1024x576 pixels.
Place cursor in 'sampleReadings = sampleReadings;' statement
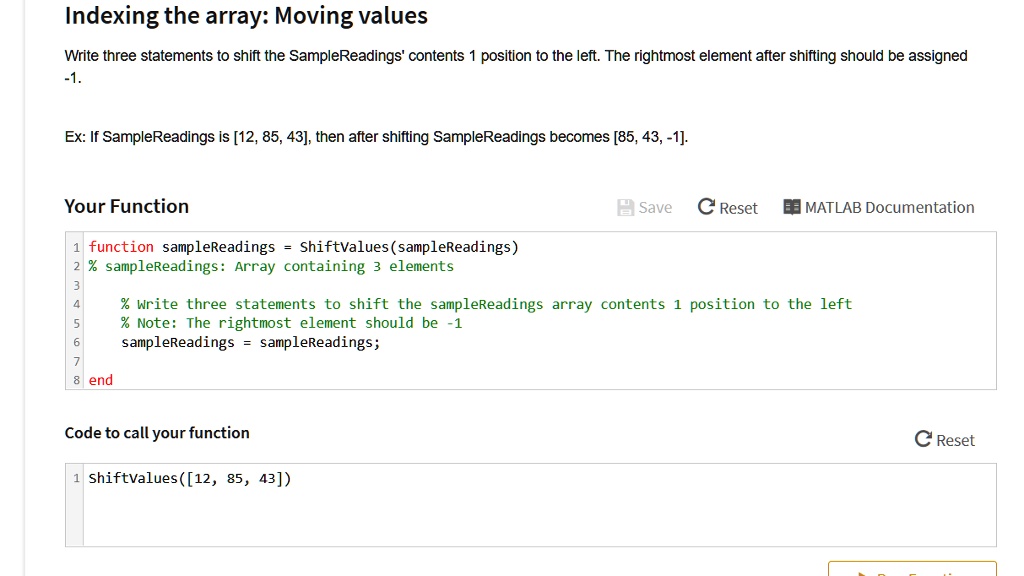tap(250, 342)
